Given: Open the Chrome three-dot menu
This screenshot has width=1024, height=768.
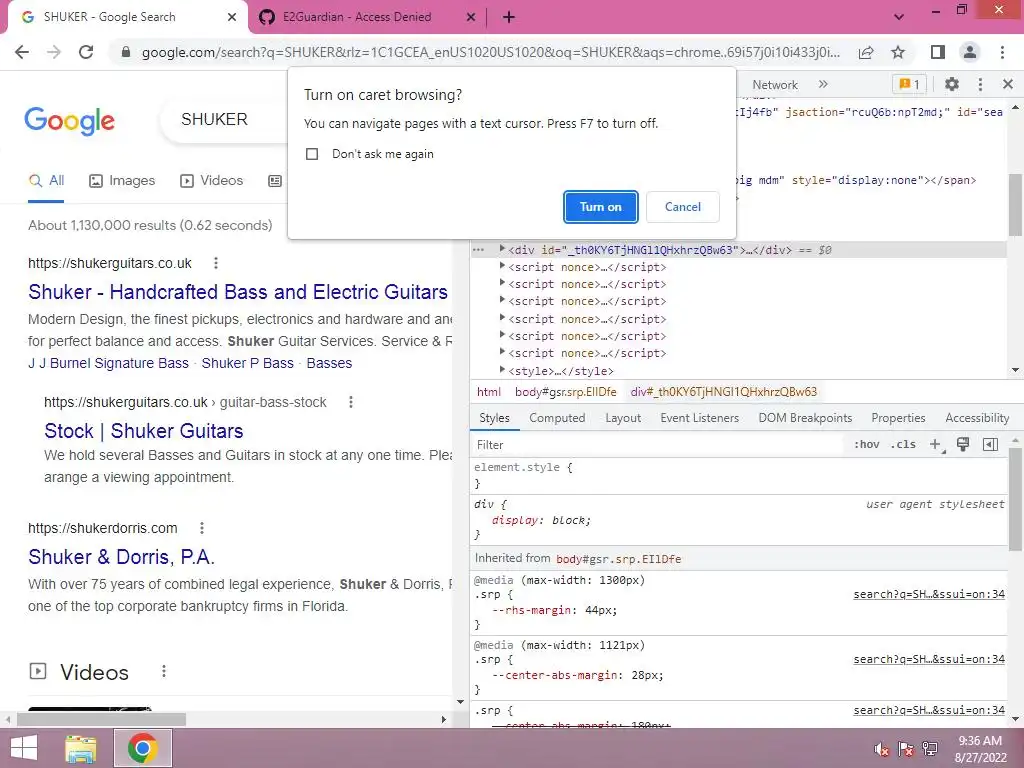Looking at the screenshot, I should (1002, 52).
